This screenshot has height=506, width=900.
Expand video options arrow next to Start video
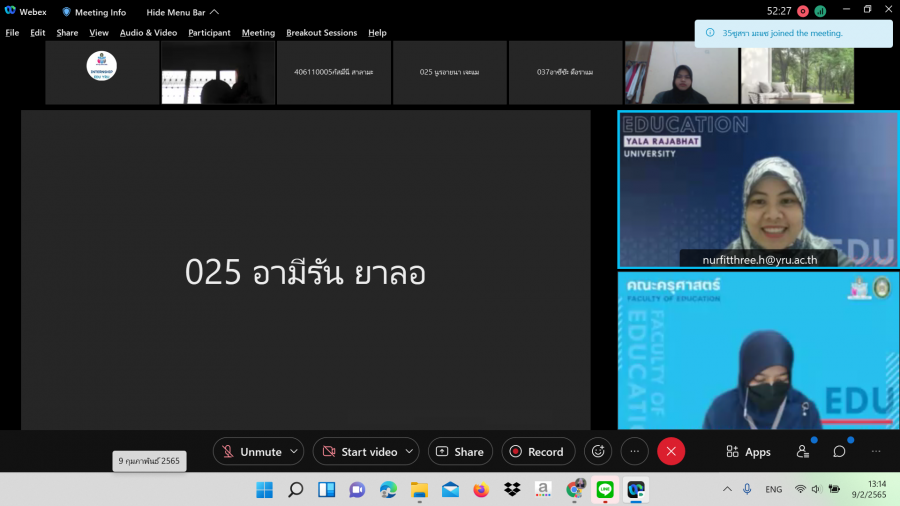(409, 452)
